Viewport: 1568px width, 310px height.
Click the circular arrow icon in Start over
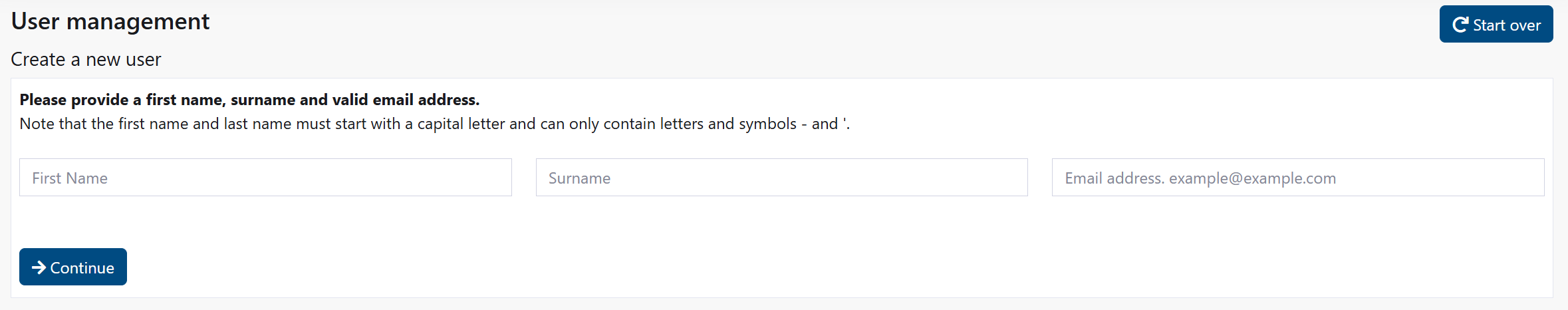pyautogui.click(x=1460, y=25)
